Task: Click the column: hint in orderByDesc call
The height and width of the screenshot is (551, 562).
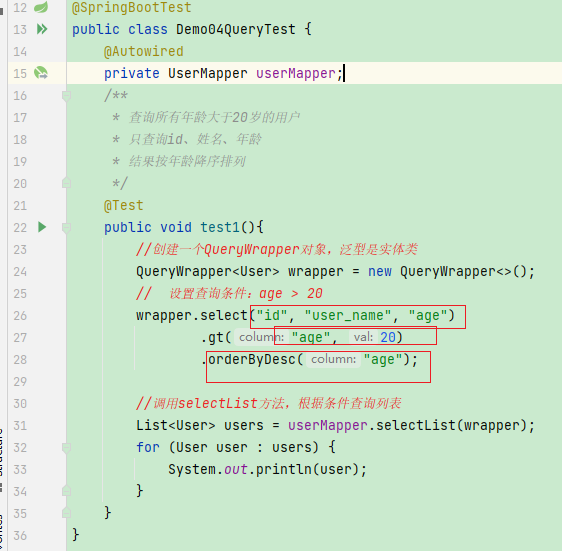Action: 333,360
